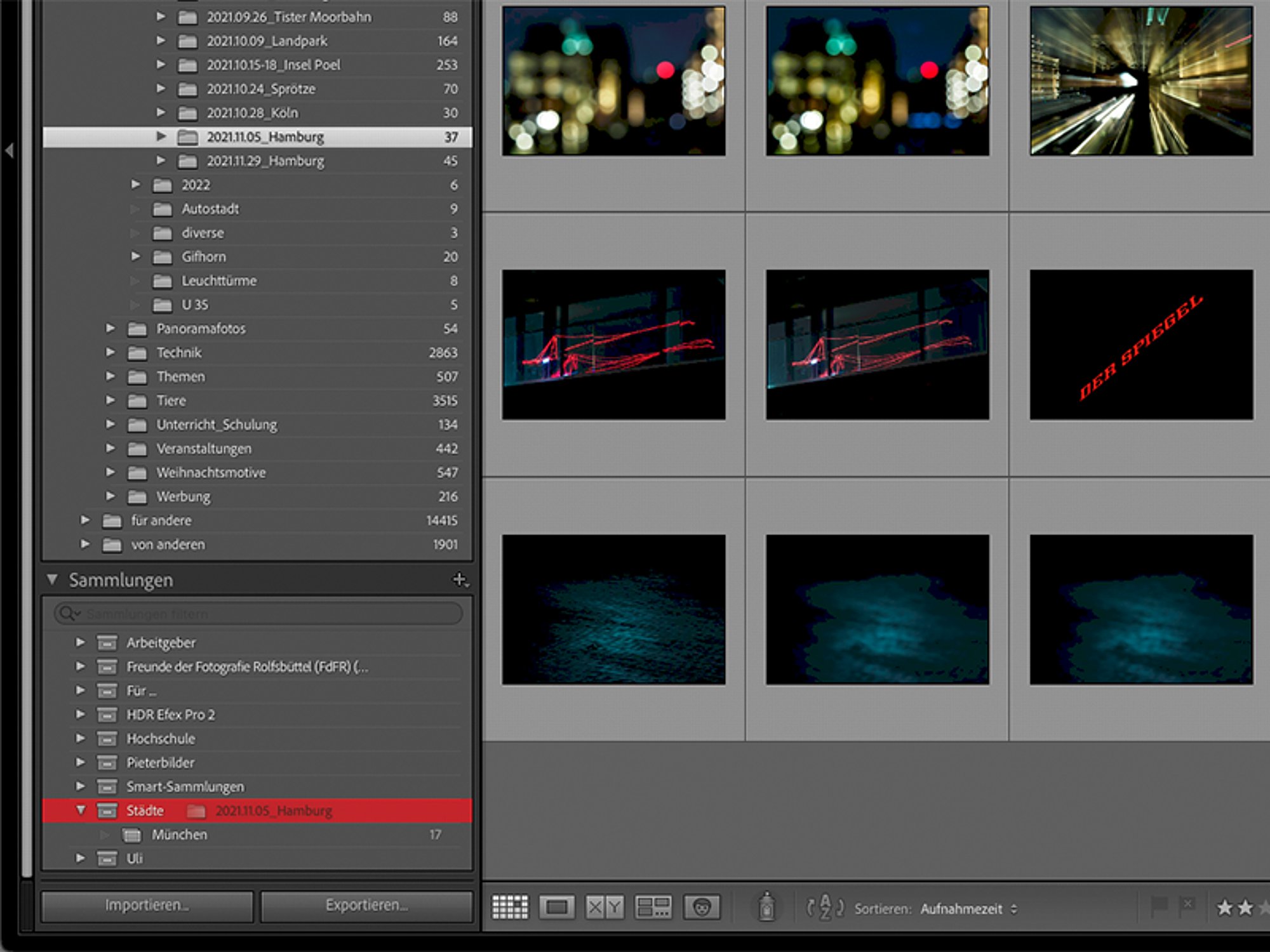Screen dimensions: 1270x952
Task: Select the Weihnachtsmotive folder
Action: (x=257, y=473)
